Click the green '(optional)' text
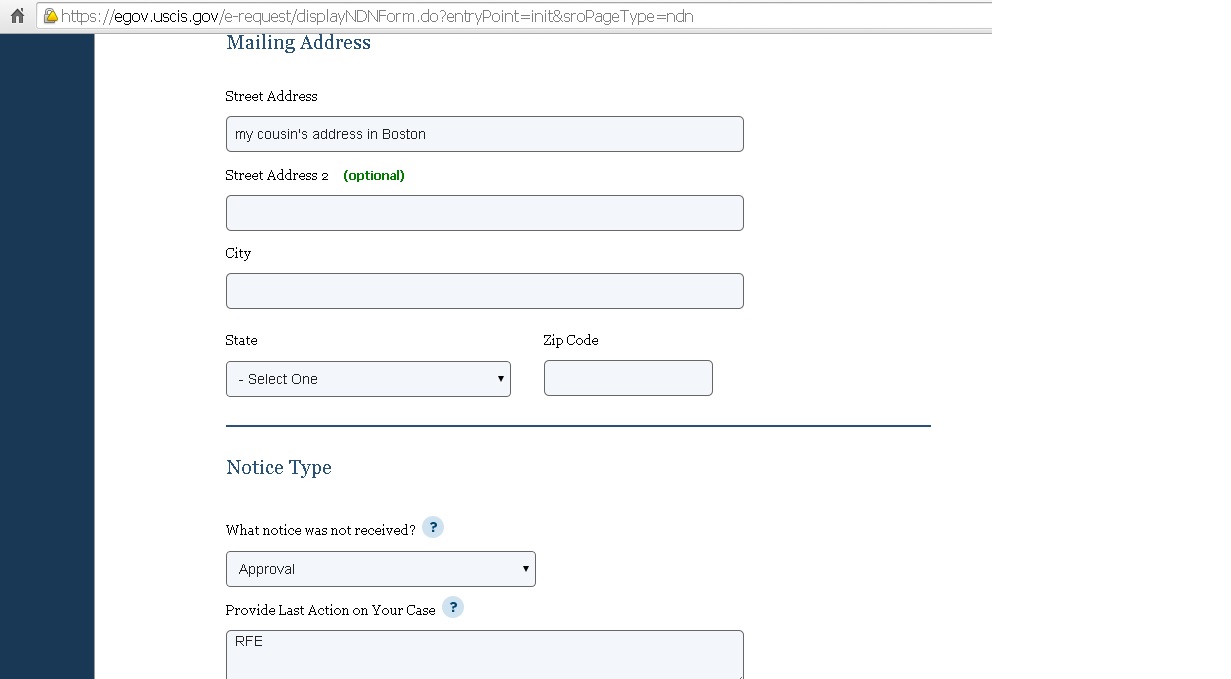1231x679 pixels. click(x=374, y=175)
